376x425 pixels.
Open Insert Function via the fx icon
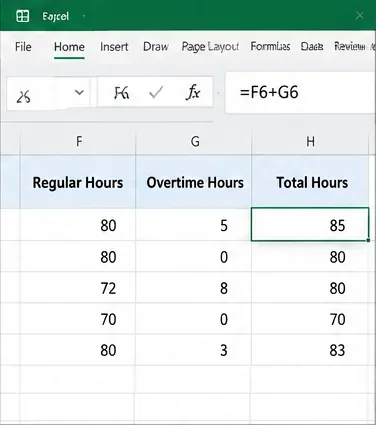point(193,92)
